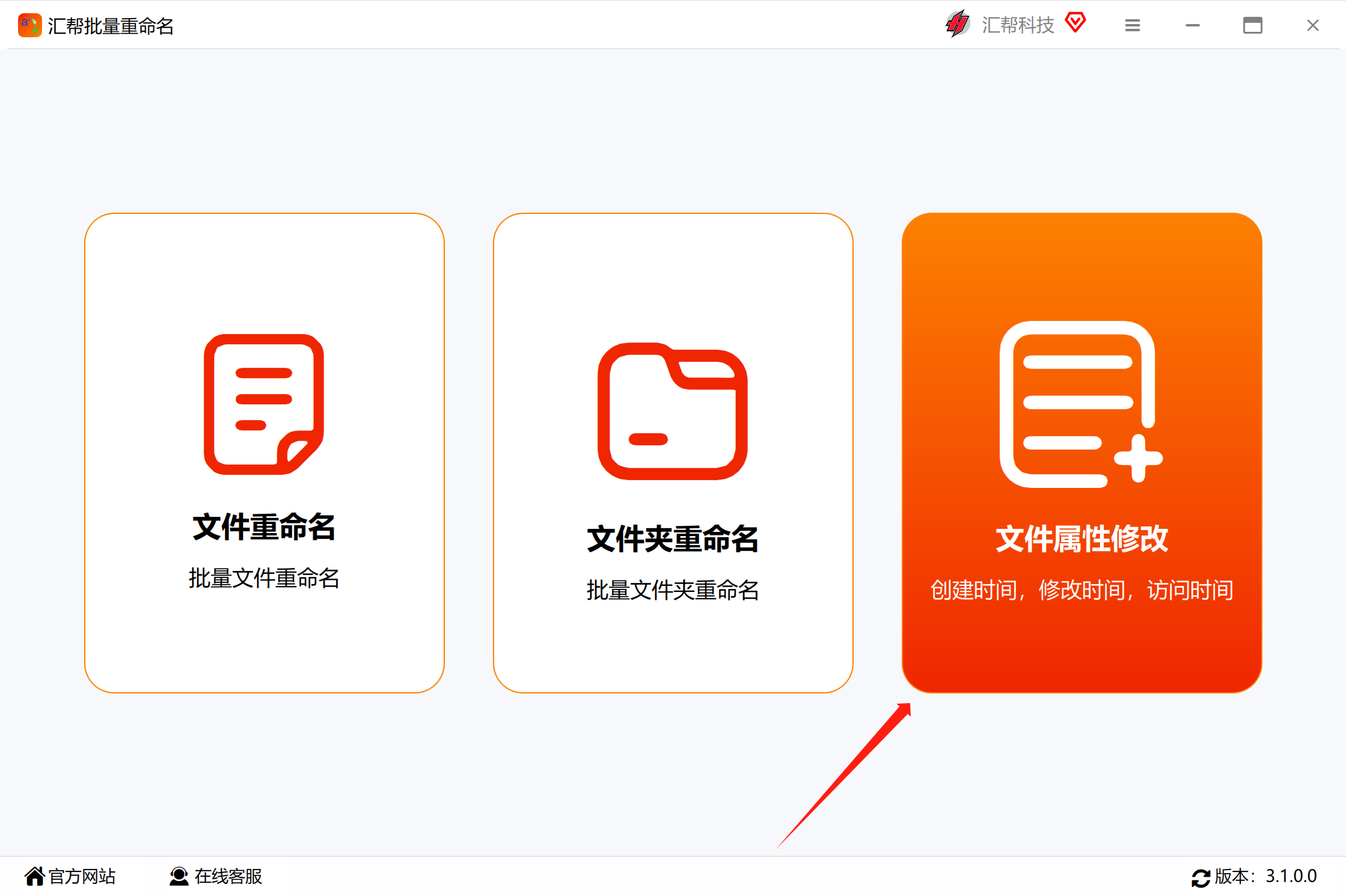1346x896 pixels.
Task: Click the 批量文件重命名 subtitle text
Action: (x=264, y=578)
